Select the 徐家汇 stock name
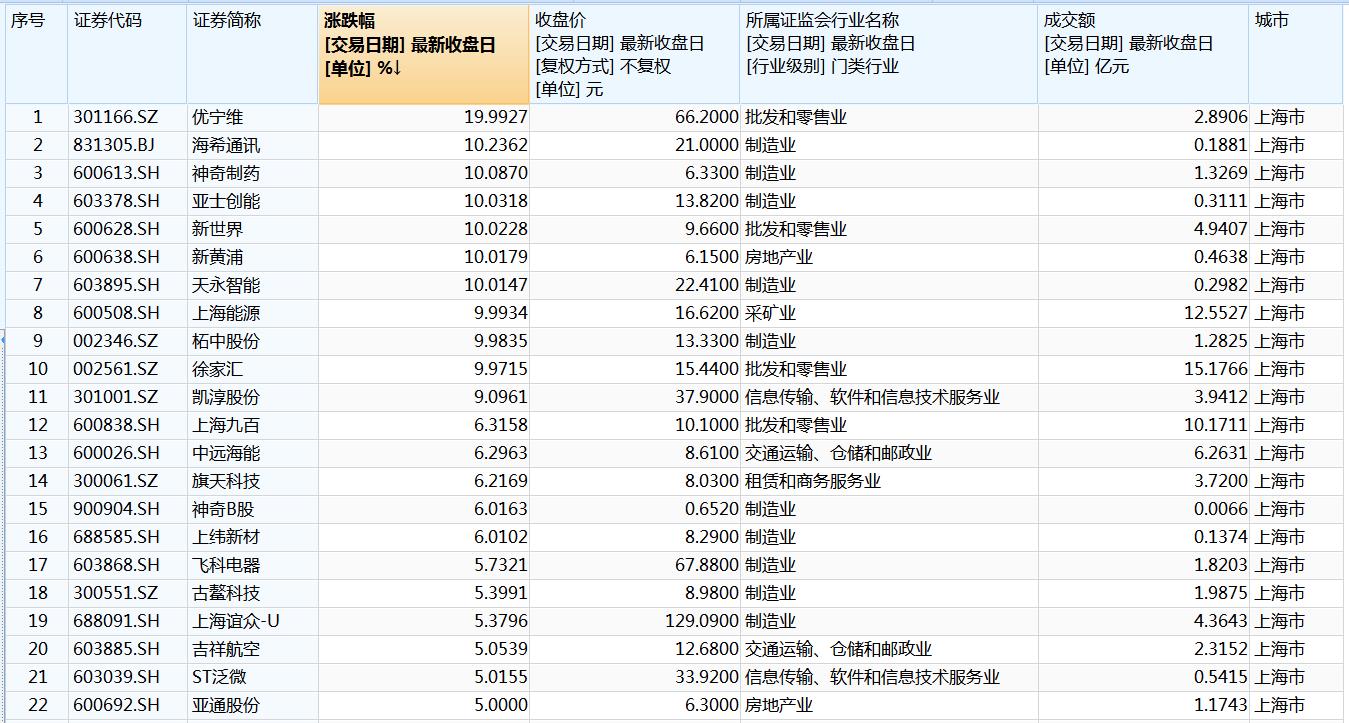The height and width of the screenshot is (723, 1349). [217, 369]
